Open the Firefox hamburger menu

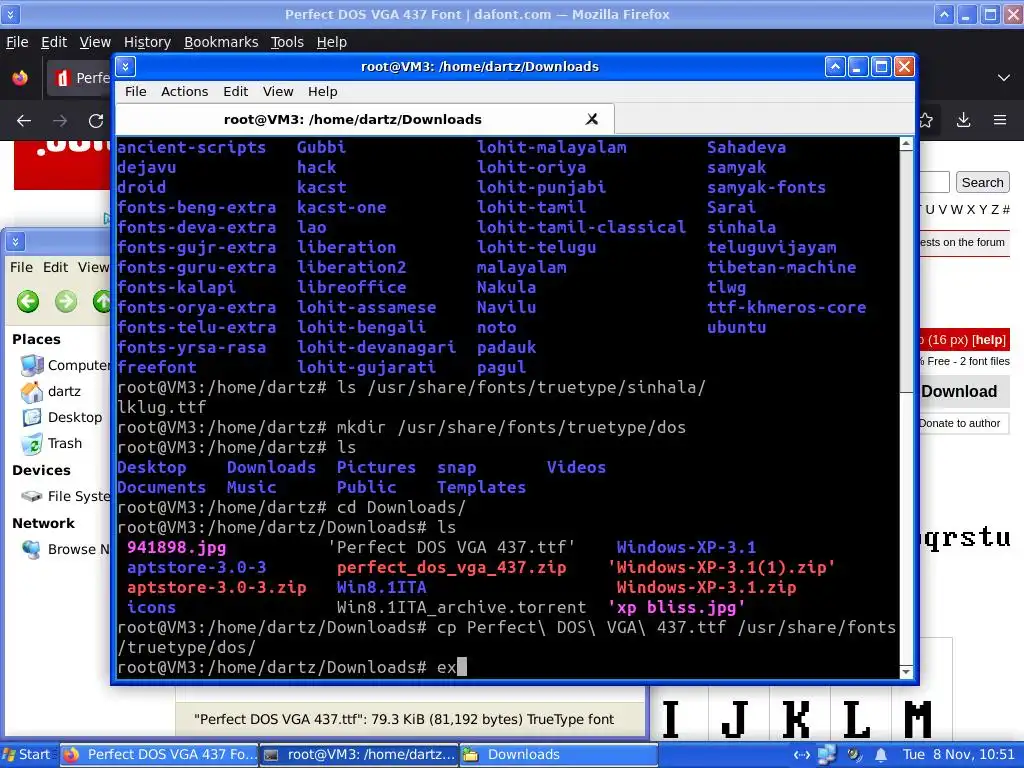(1000, 120)
